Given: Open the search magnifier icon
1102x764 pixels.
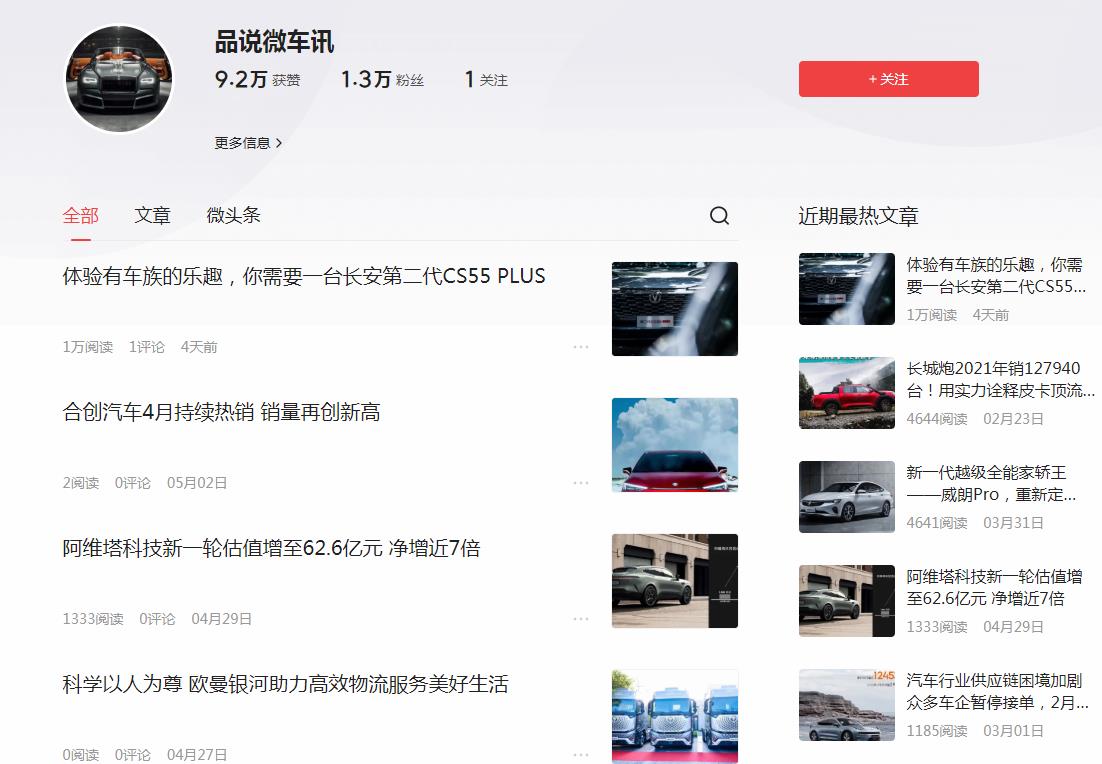Looking at the screenshot, I should [719, 216].
